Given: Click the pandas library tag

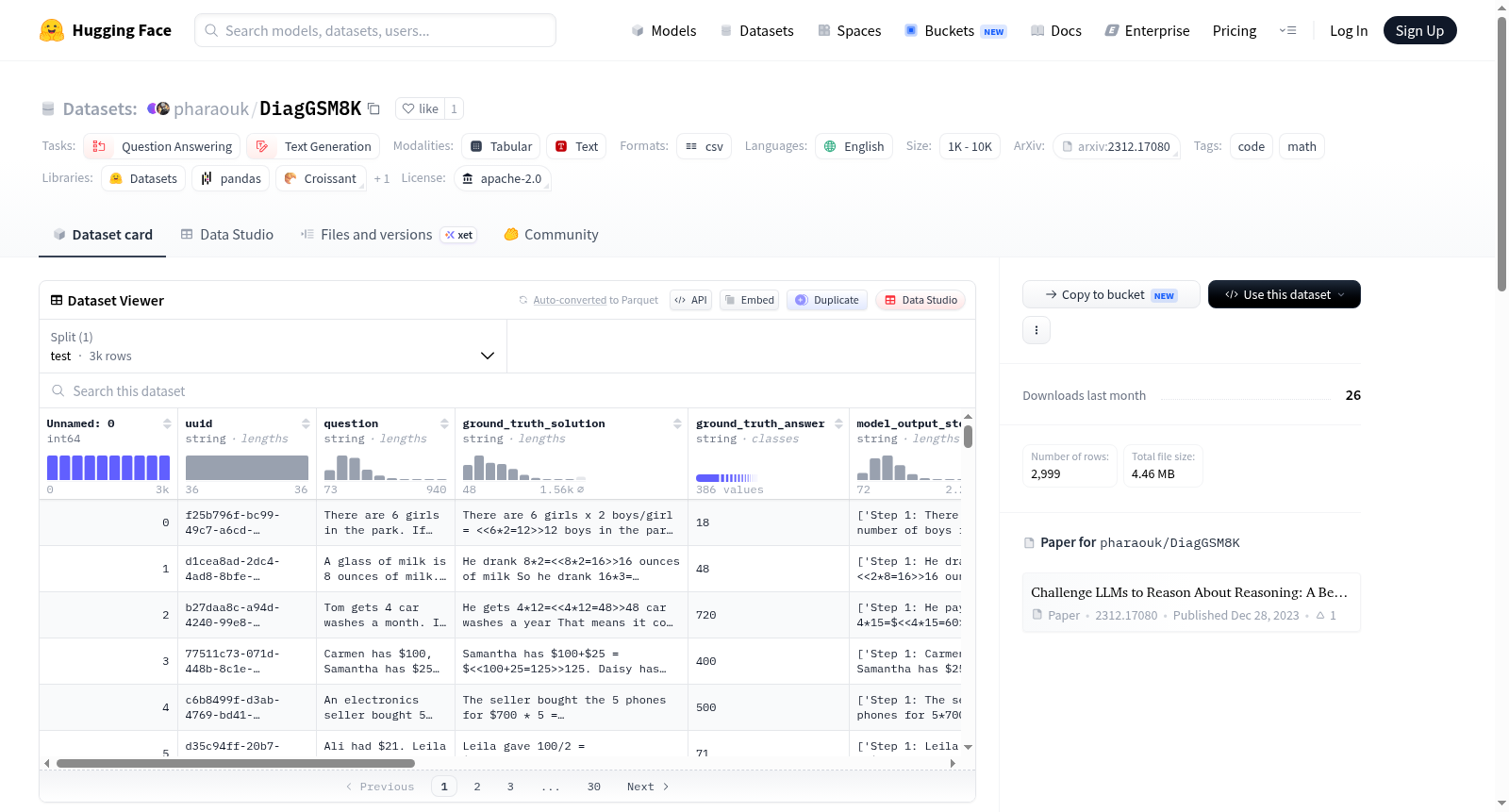Looking at the screenshot, I should coord(231,178).
